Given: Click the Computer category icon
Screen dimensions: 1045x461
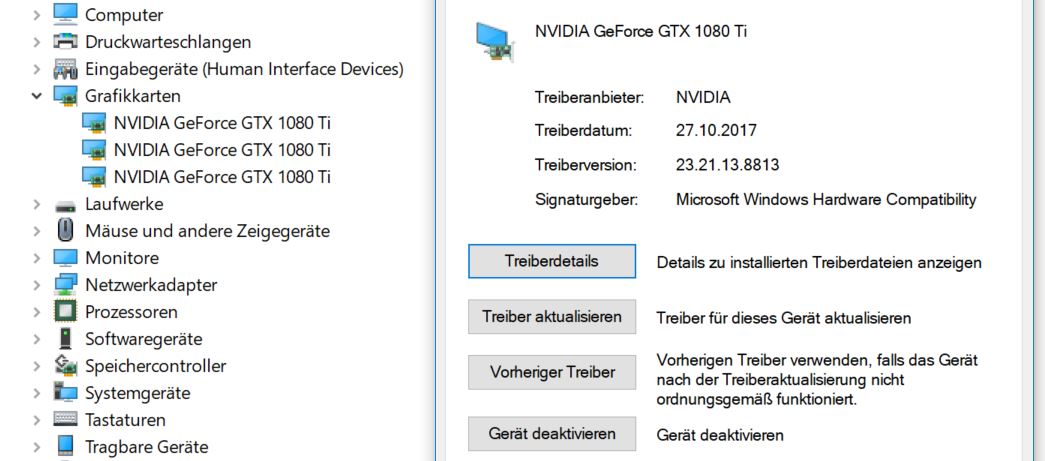Looking at the screenshot, I should [x=65, y=14].
